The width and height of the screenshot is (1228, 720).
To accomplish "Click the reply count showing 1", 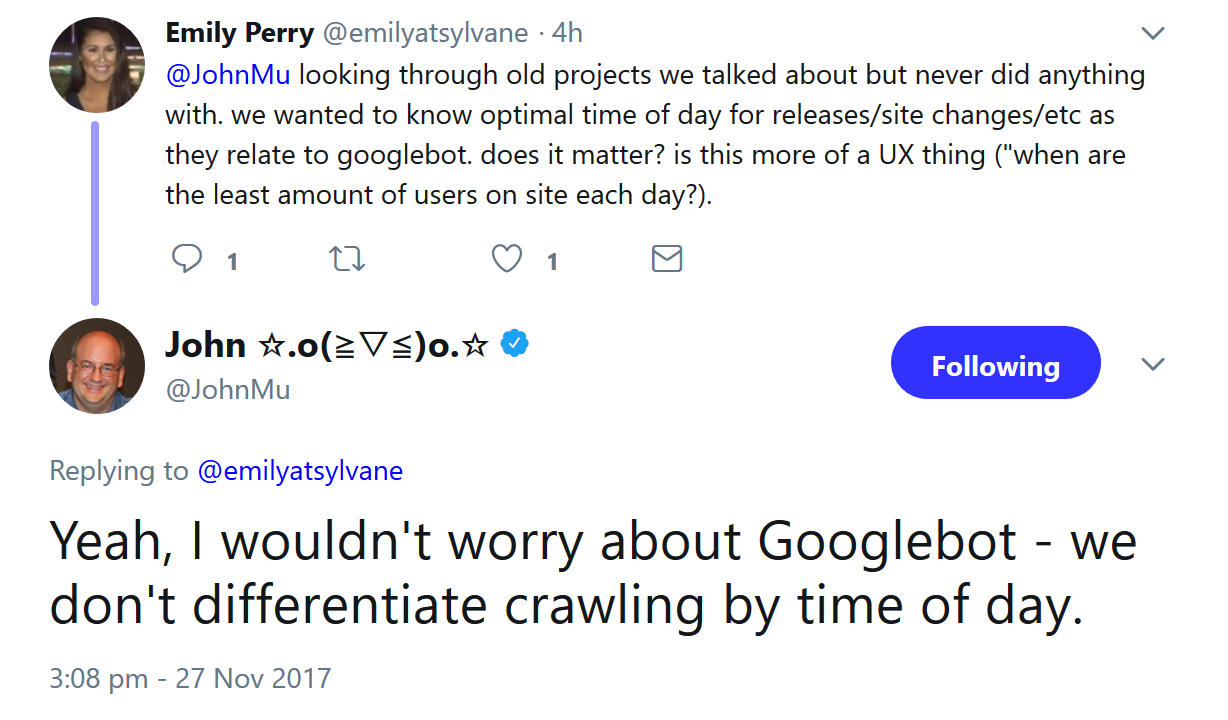I will tap(231, 260).
